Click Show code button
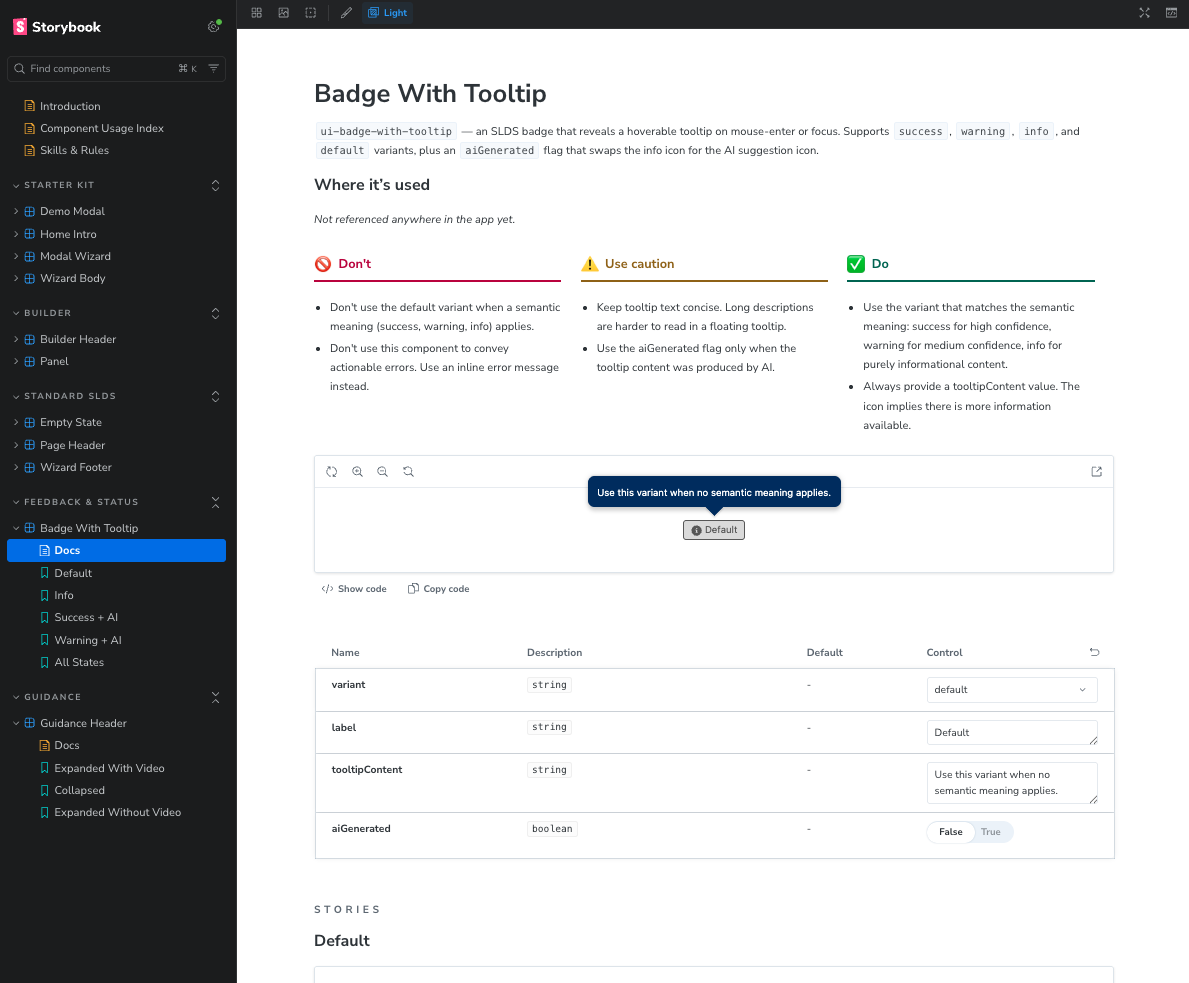 [x=354, y=589]
